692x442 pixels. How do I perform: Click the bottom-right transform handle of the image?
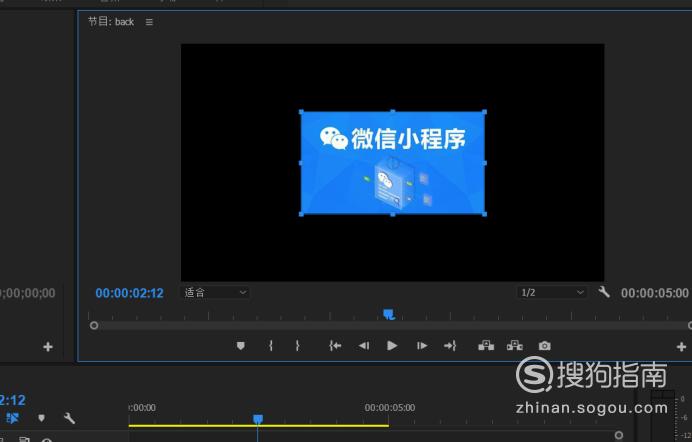(485, 214)
